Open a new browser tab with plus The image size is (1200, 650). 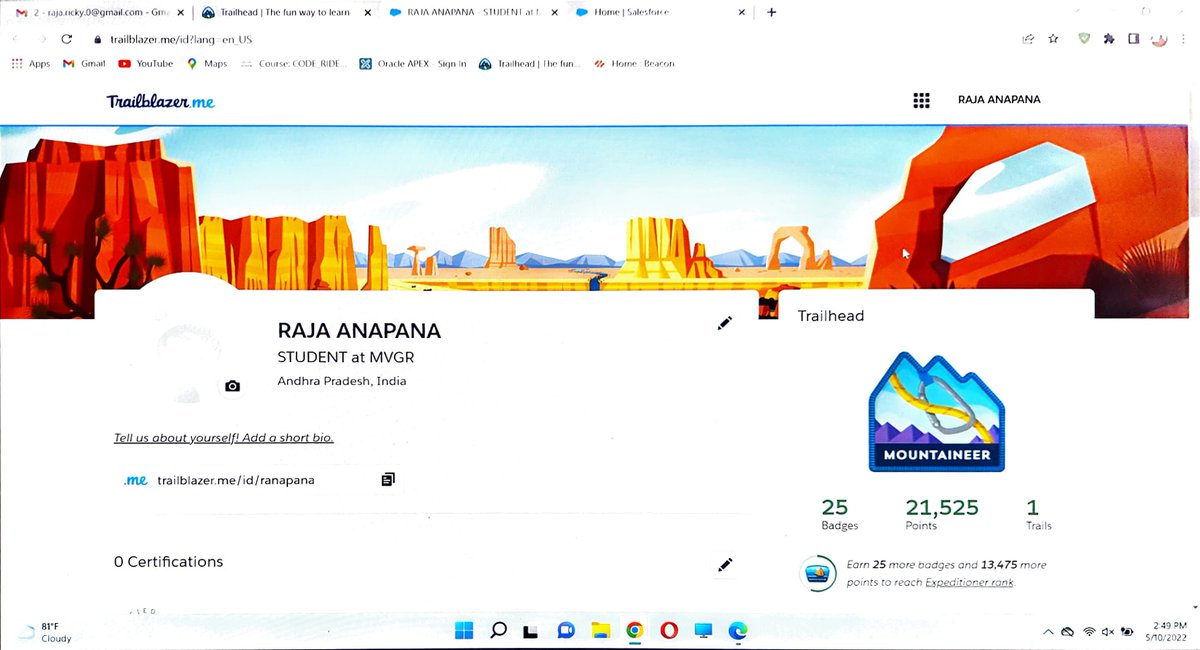click(771, 12)
